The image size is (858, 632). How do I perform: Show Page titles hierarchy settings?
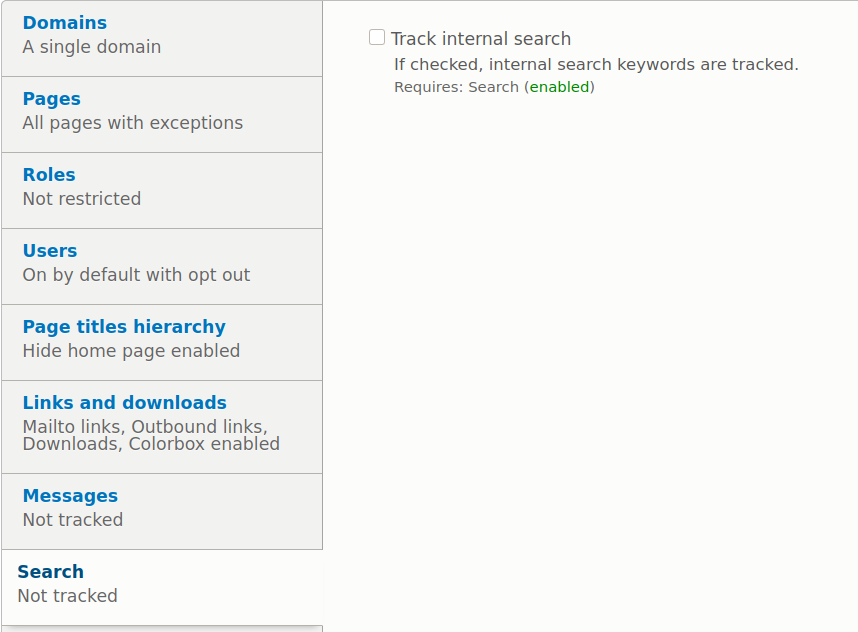124,327
